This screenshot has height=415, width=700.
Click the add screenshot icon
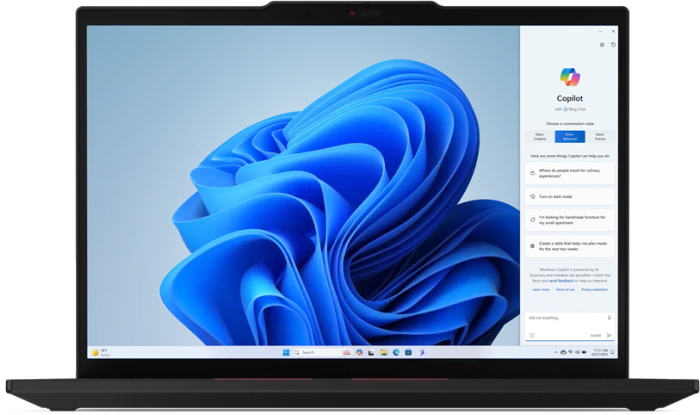[x=532, y=336]
